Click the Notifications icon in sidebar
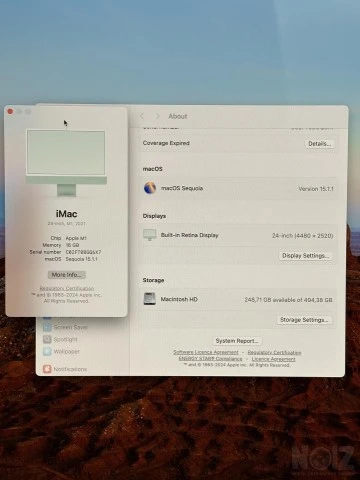 (x=47, y=369)
